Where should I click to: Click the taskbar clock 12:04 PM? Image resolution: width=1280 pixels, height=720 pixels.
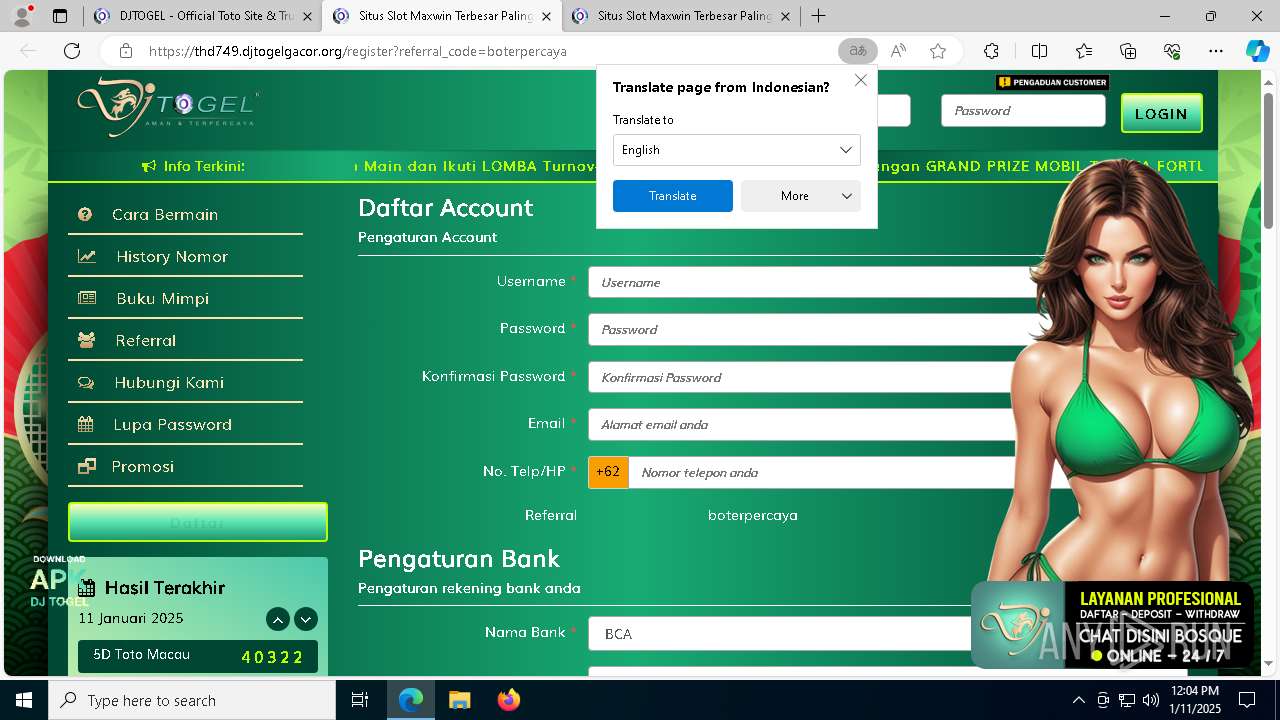pyautogui.click(x=1194, y=700)
